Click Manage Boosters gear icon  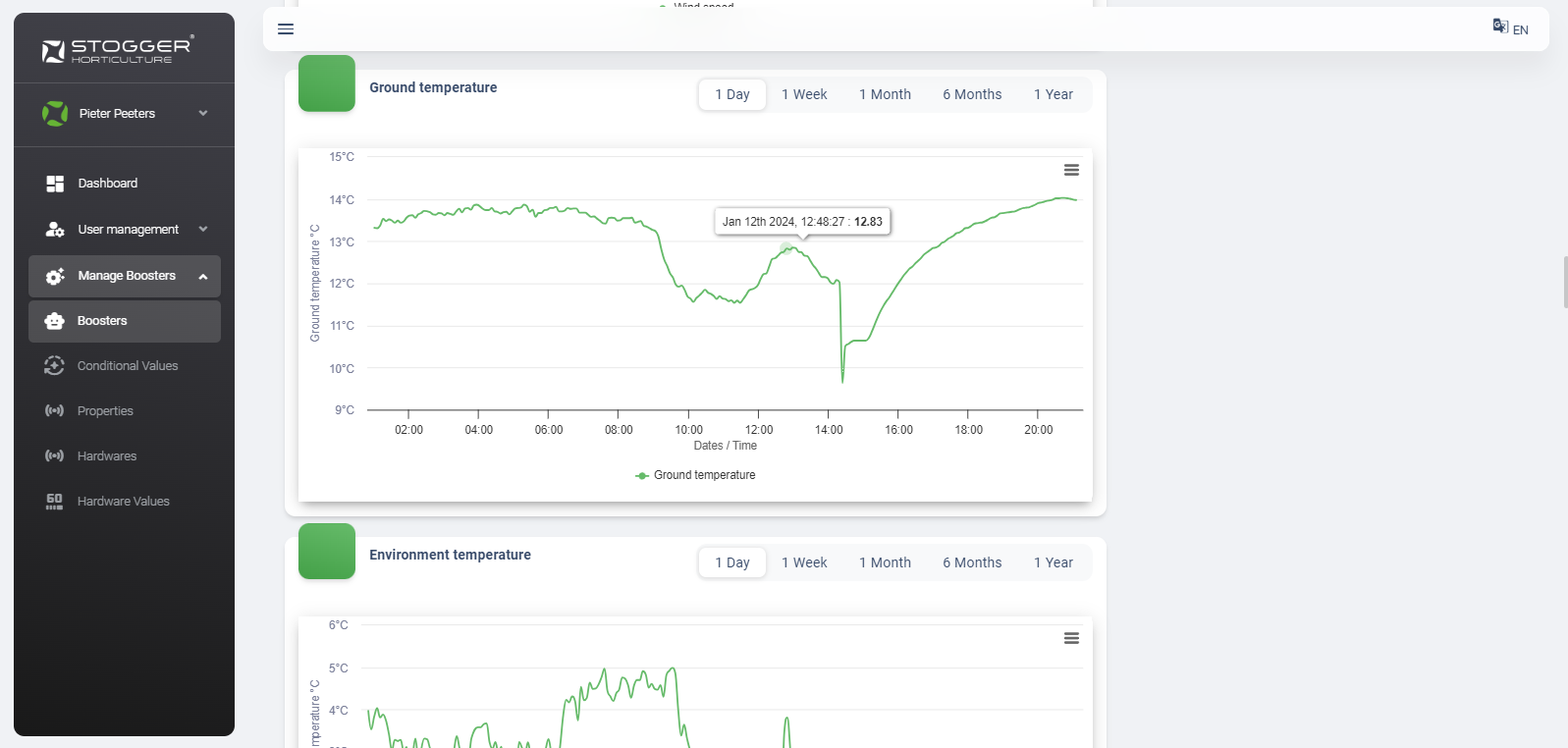click(x=55, y=276)
